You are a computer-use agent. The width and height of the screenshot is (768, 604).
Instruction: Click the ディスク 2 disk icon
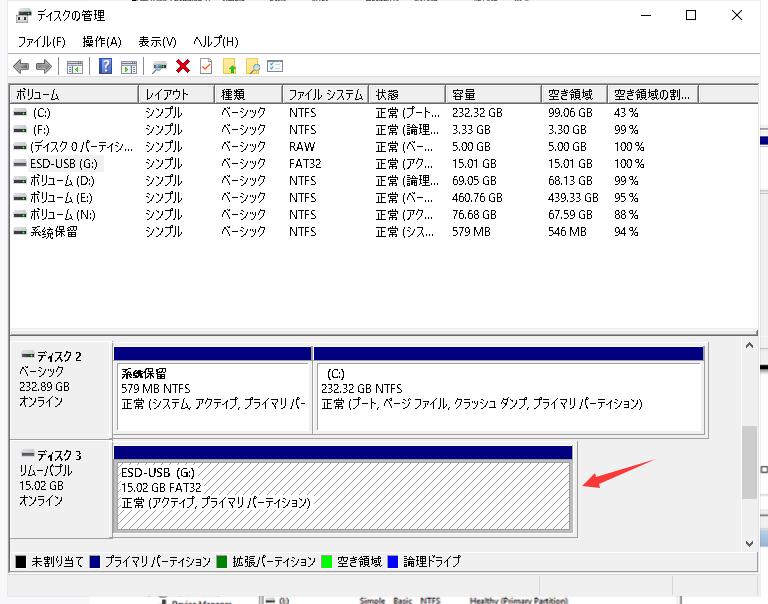click(28, 355)
